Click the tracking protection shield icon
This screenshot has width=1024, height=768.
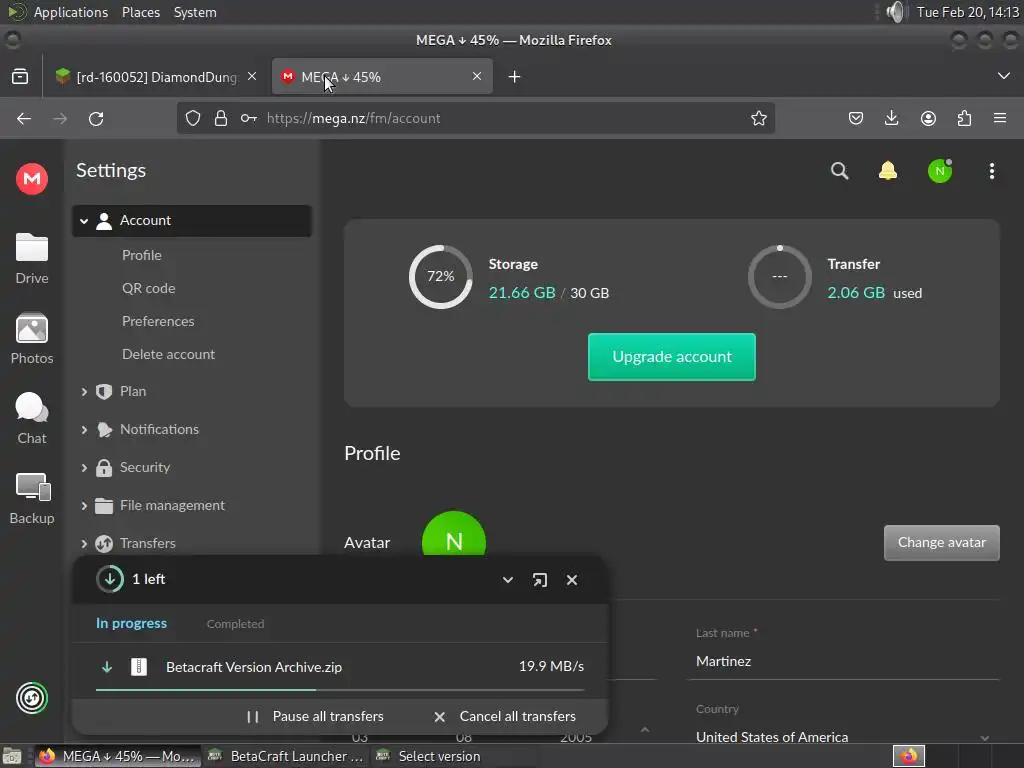click(193, 118)
